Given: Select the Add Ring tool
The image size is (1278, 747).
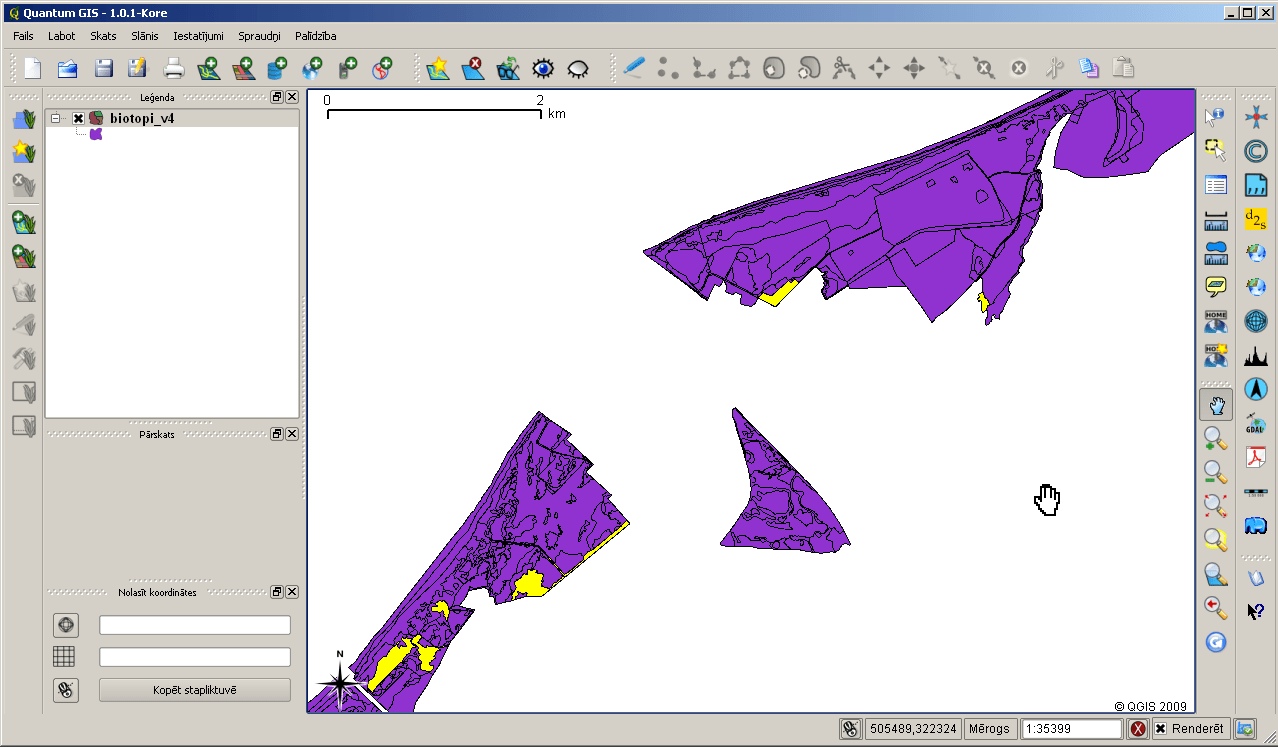Looking at the screenshot, I should pyautogui.click(x=774, y=68).
